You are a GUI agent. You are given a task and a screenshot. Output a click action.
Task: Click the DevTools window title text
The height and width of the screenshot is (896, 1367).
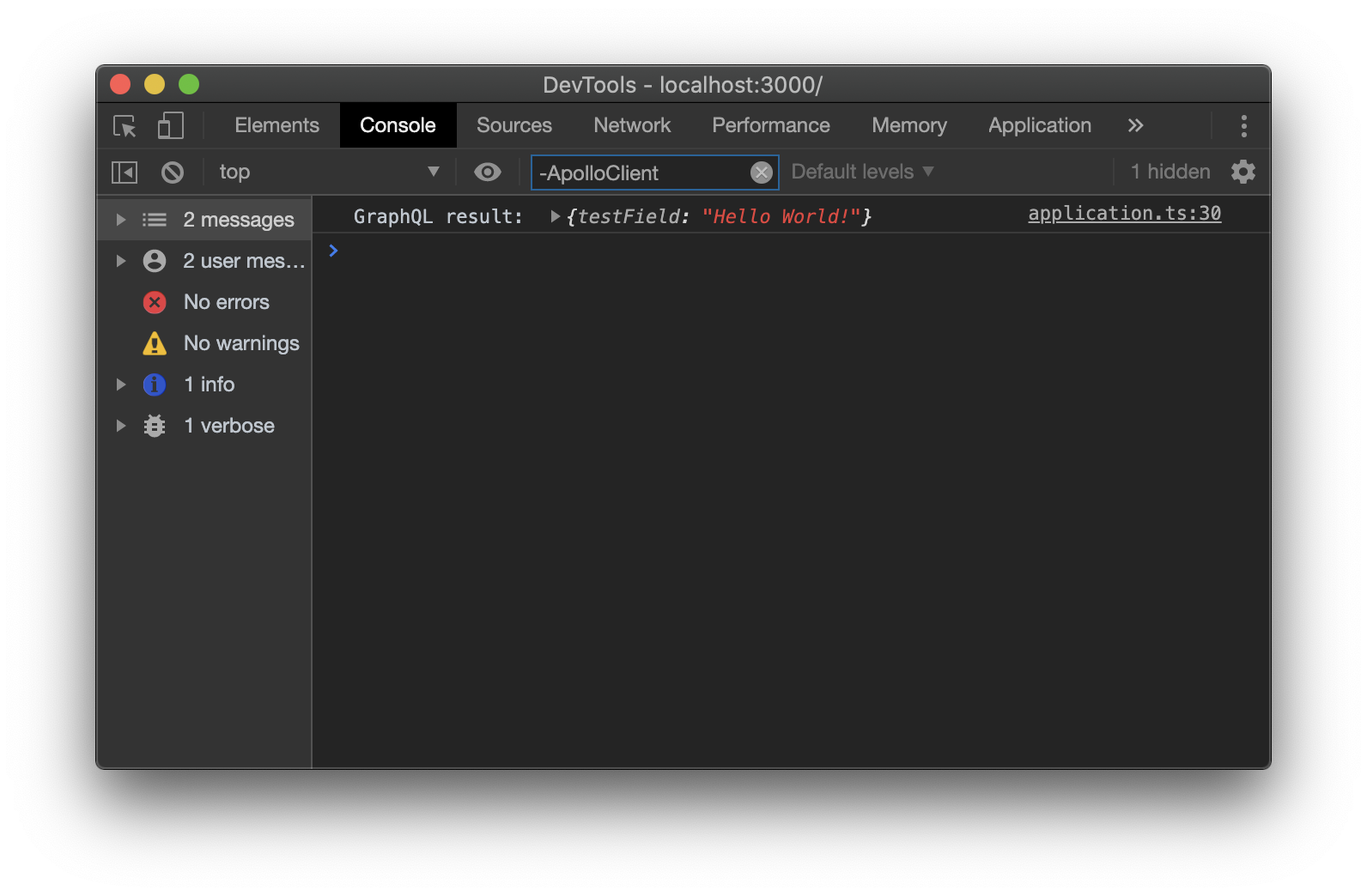point(683,85)
